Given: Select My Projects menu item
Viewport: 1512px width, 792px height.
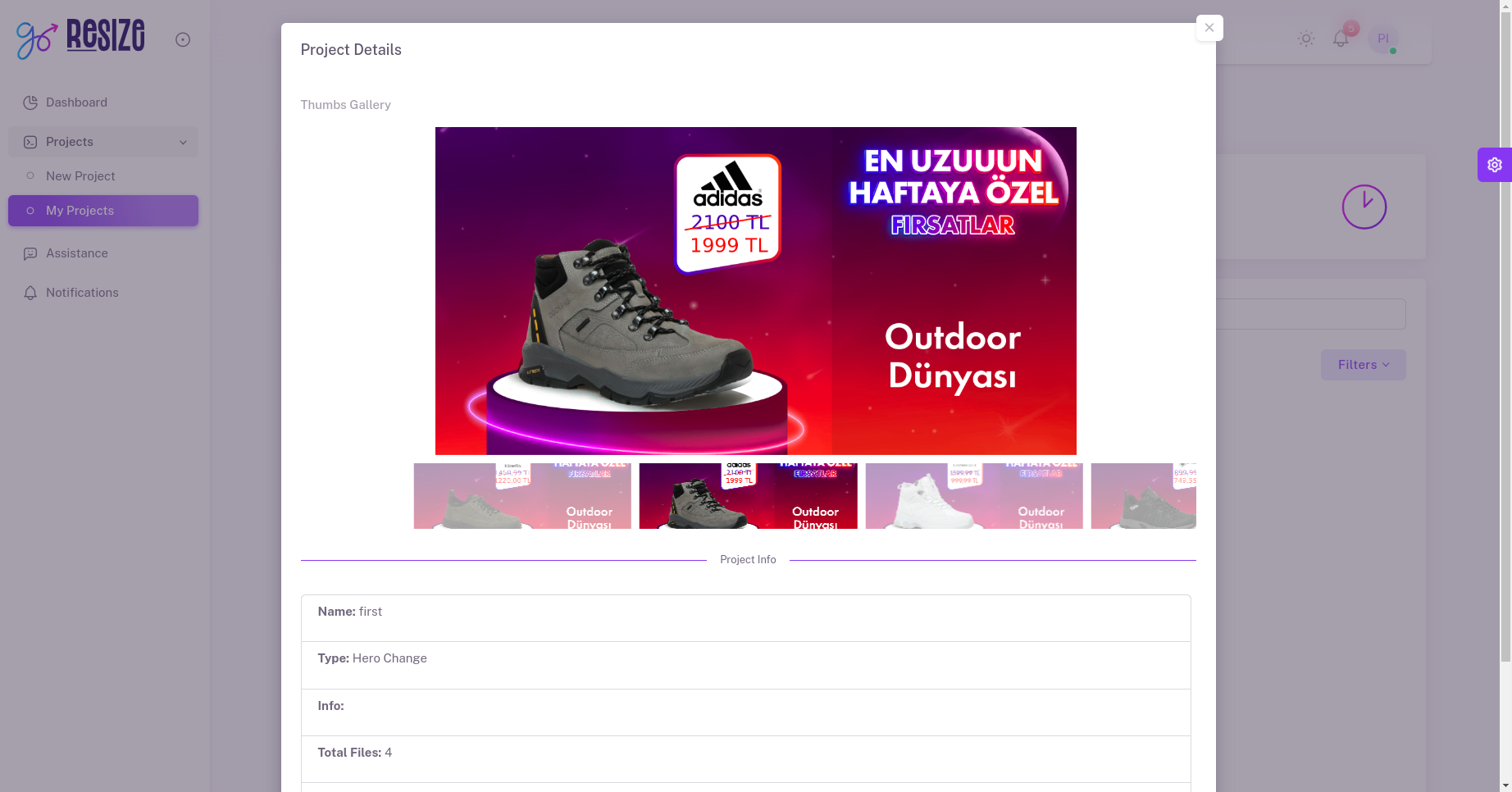Looking at the screenshot, I should [x=103, y=211].
